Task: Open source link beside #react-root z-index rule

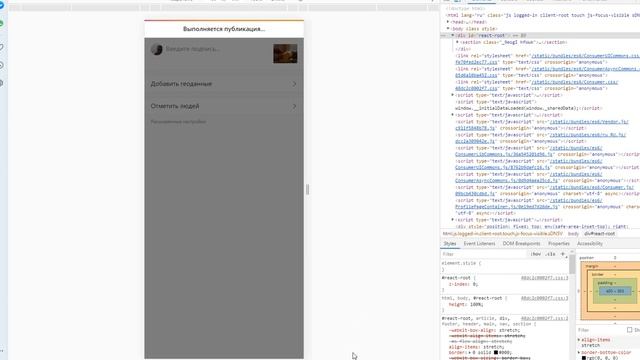Action: tap(544, 278)
